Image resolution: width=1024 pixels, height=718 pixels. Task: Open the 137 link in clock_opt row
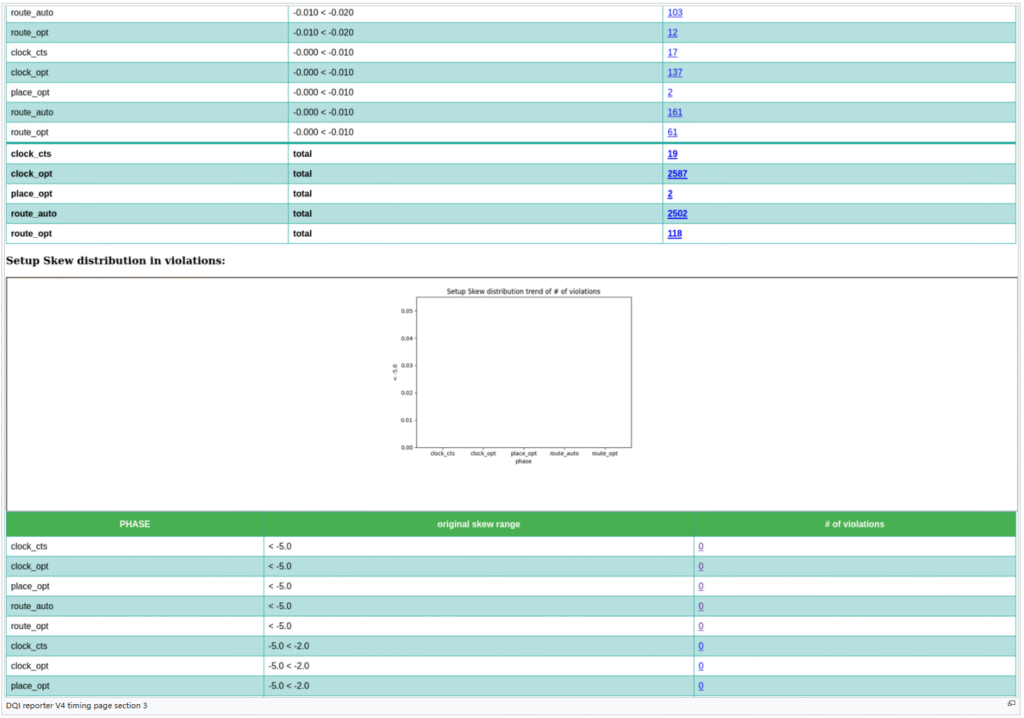coord(674,73)
